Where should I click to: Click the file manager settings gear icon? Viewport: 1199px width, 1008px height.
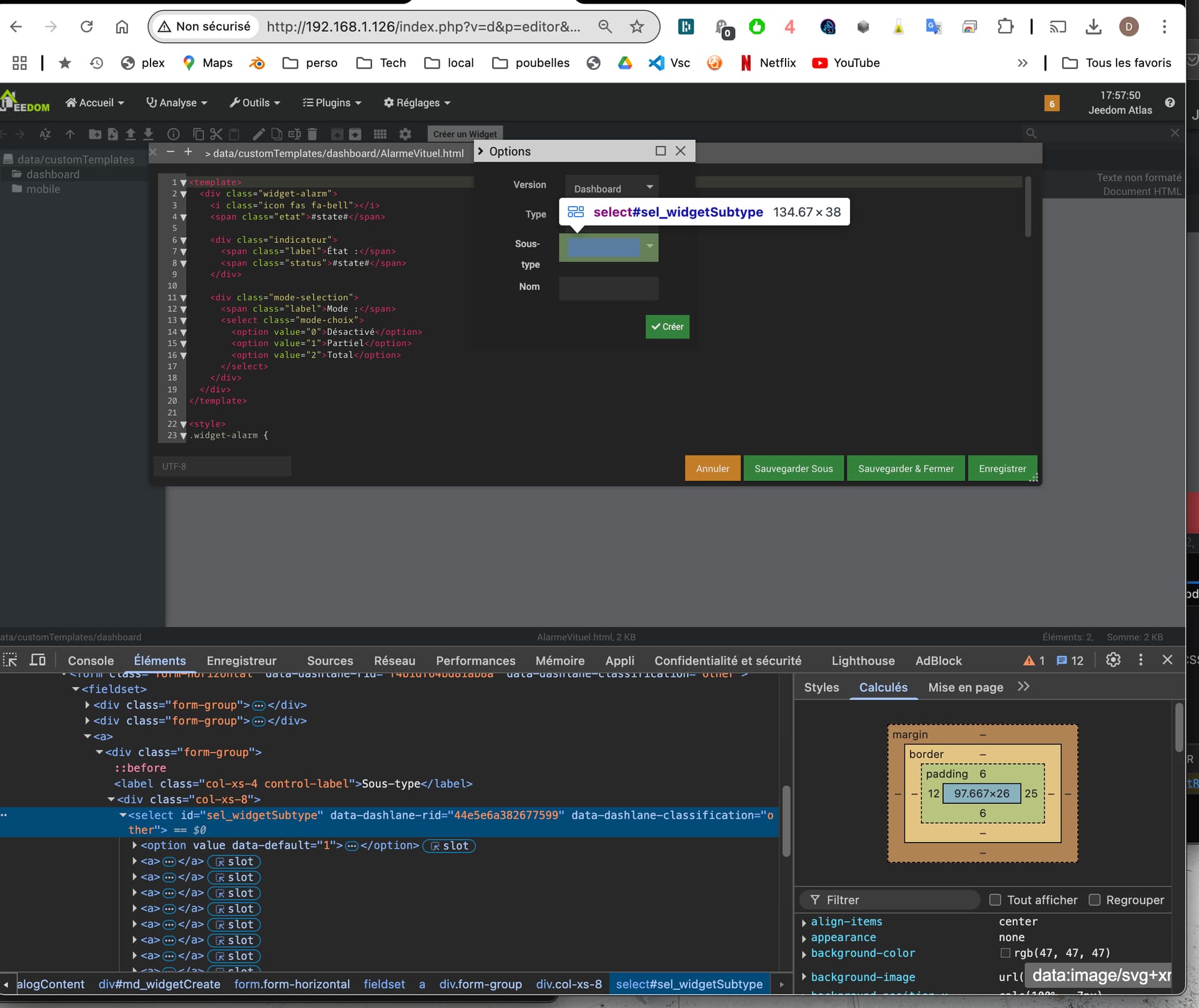(405, 134)
